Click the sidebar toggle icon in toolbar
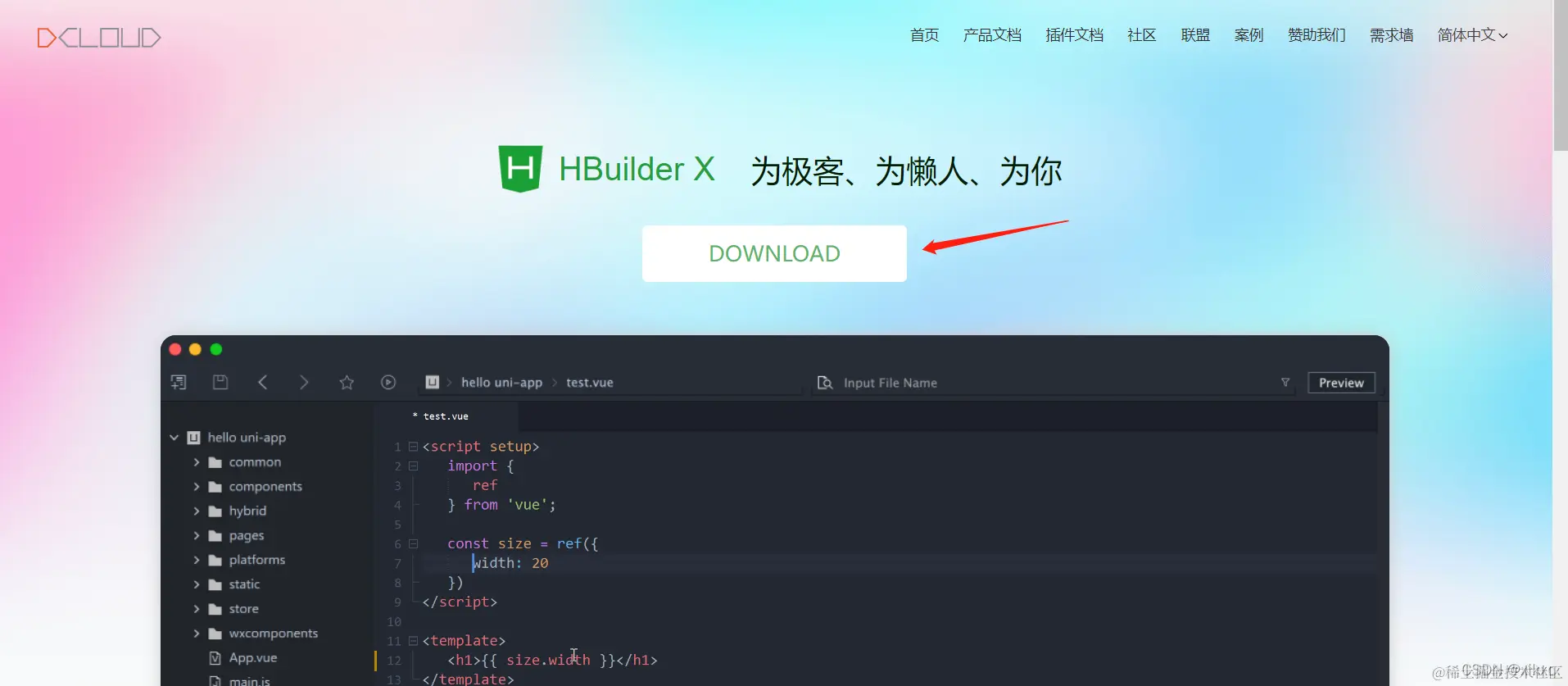Screen dimensions: 1568x686 [178, 382]
